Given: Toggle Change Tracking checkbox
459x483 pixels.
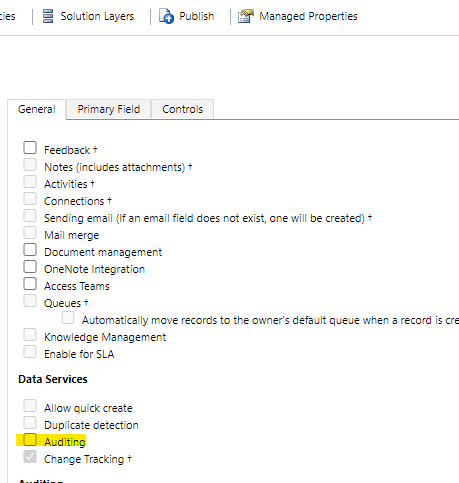Looking at the screenshot, I should coord(30,456).
